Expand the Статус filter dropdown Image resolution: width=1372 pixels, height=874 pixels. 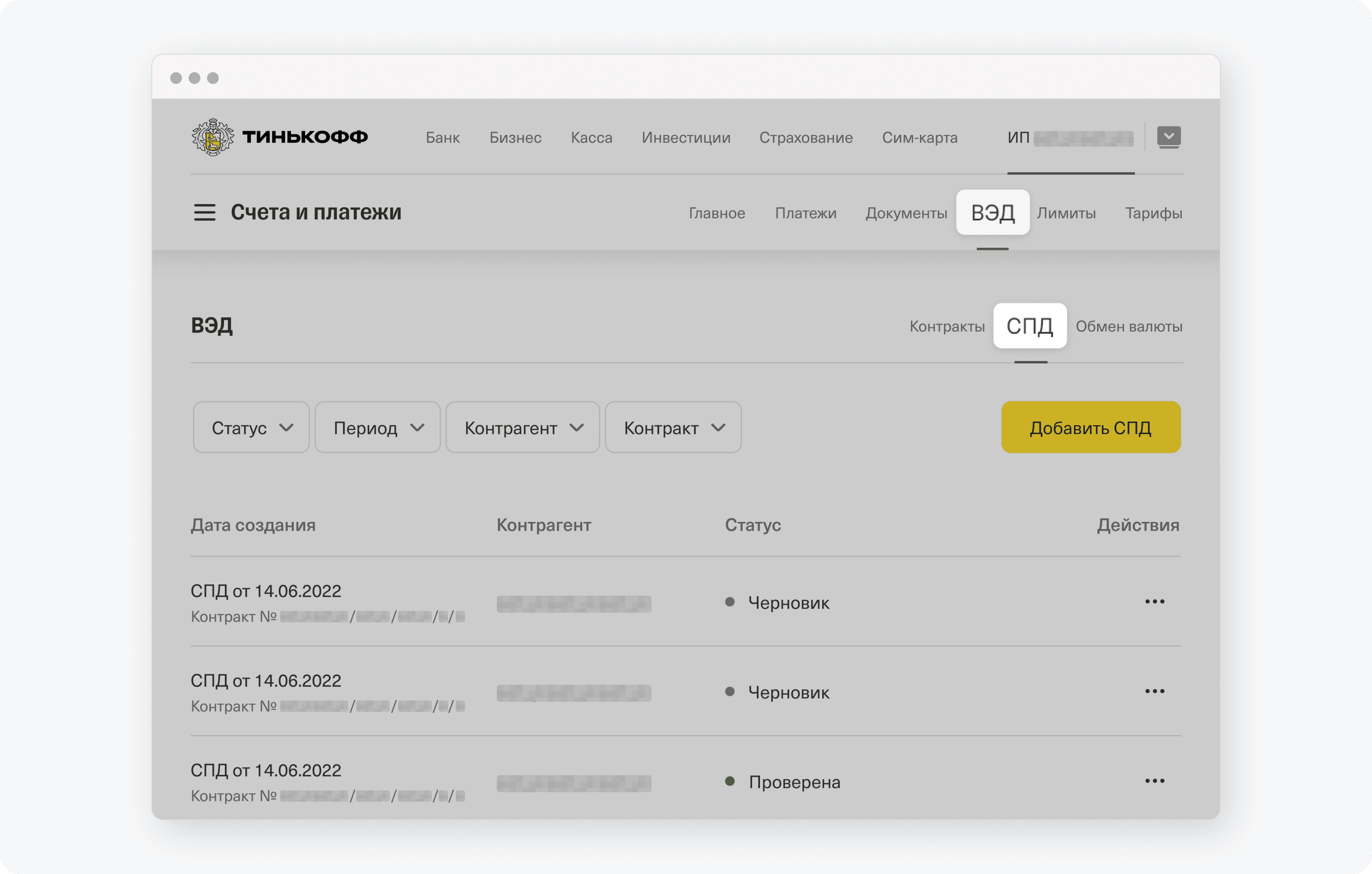tap(251, 428)
